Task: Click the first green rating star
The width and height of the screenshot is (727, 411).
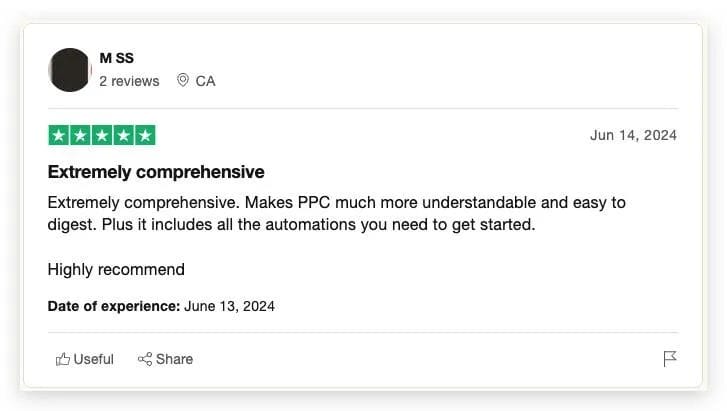Action: point(58,135)
